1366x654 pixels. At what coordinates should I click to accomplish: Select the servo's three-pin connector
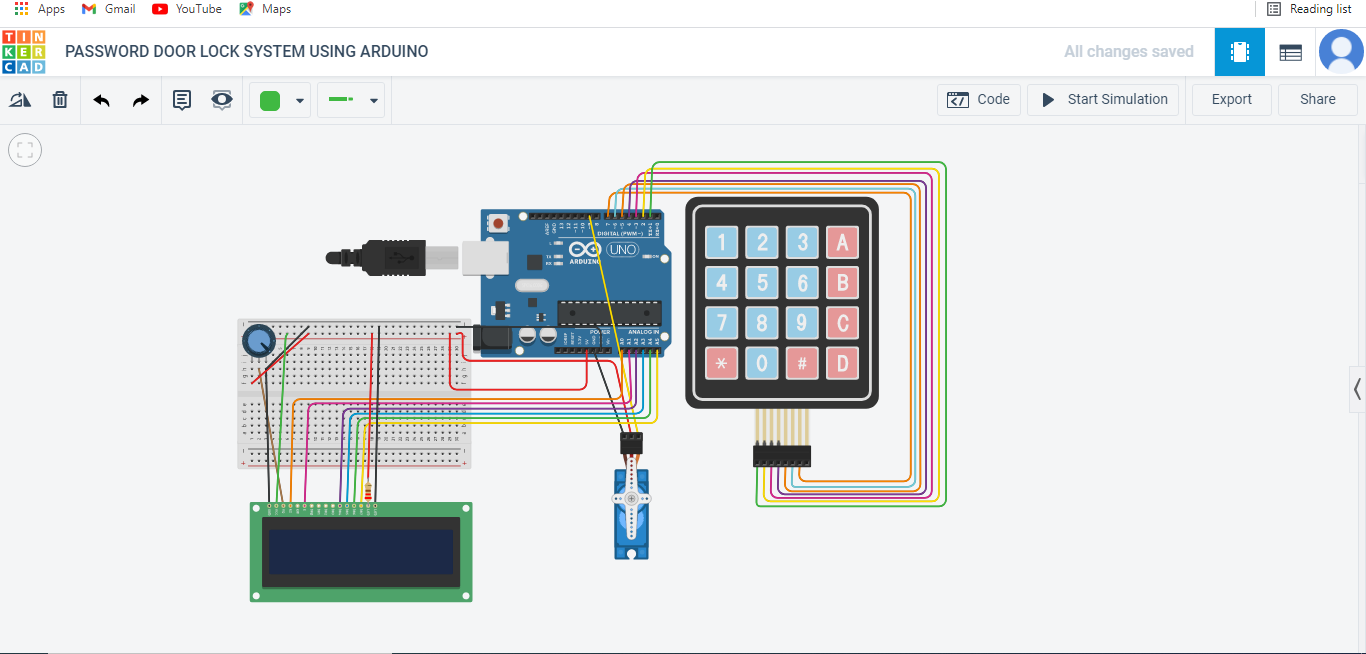click(631, 442)
